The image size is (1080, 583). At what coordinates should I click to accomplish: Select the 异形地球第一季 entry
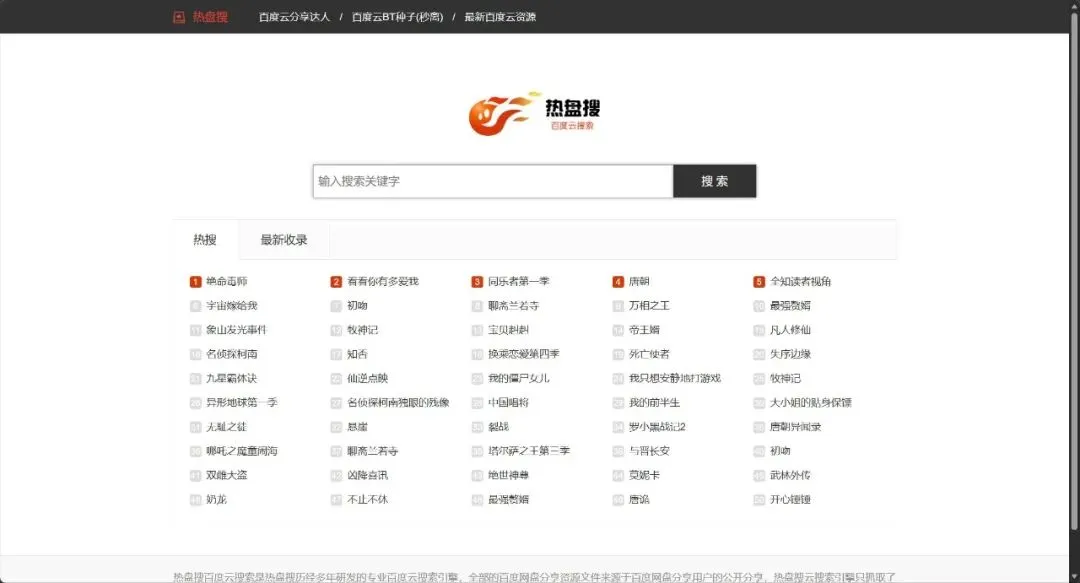pos(242,402)
